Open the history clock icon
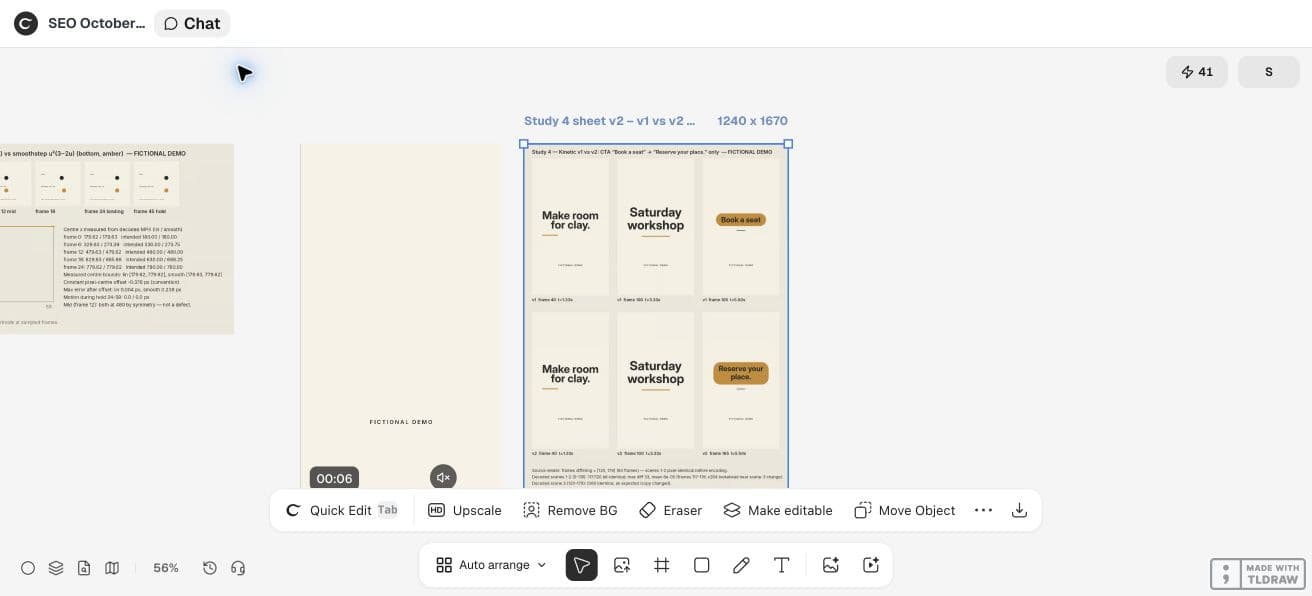The height and width of the screenshot is (596, 1312). click(x=210, y=568)
